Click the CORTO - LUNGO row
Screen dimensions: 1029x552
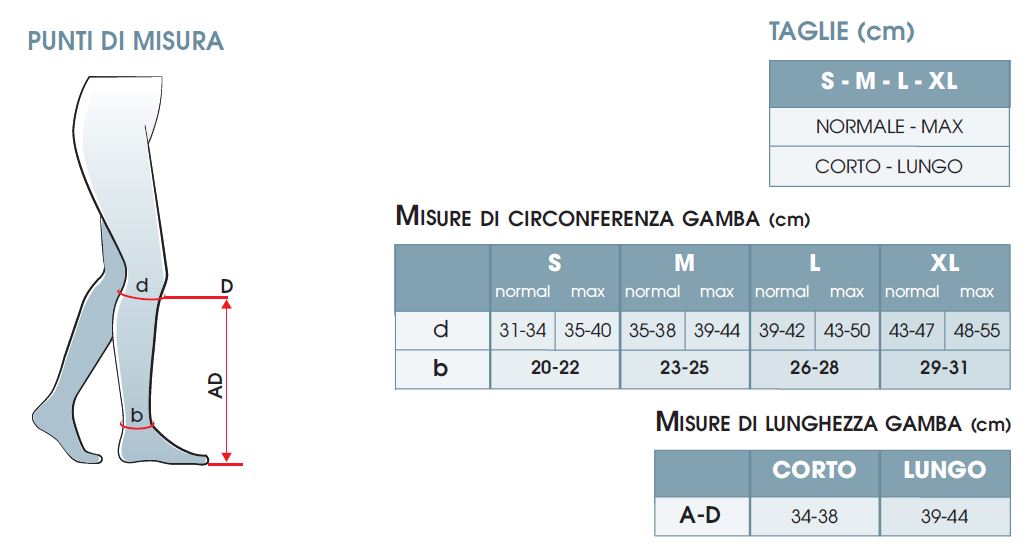pos(889,166)
